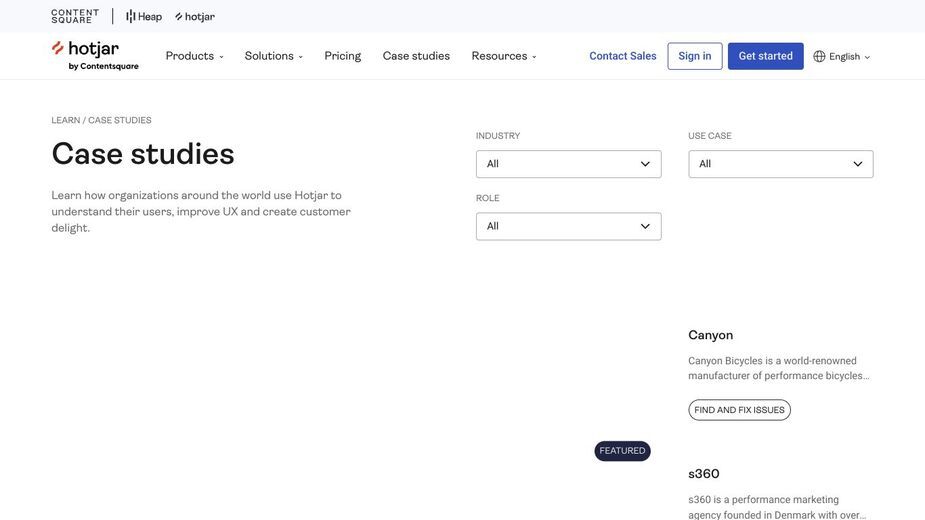The image size is (925, 520).
Task: Click the CASE STUDIES breadcrumb
Action: pos(120,120)
